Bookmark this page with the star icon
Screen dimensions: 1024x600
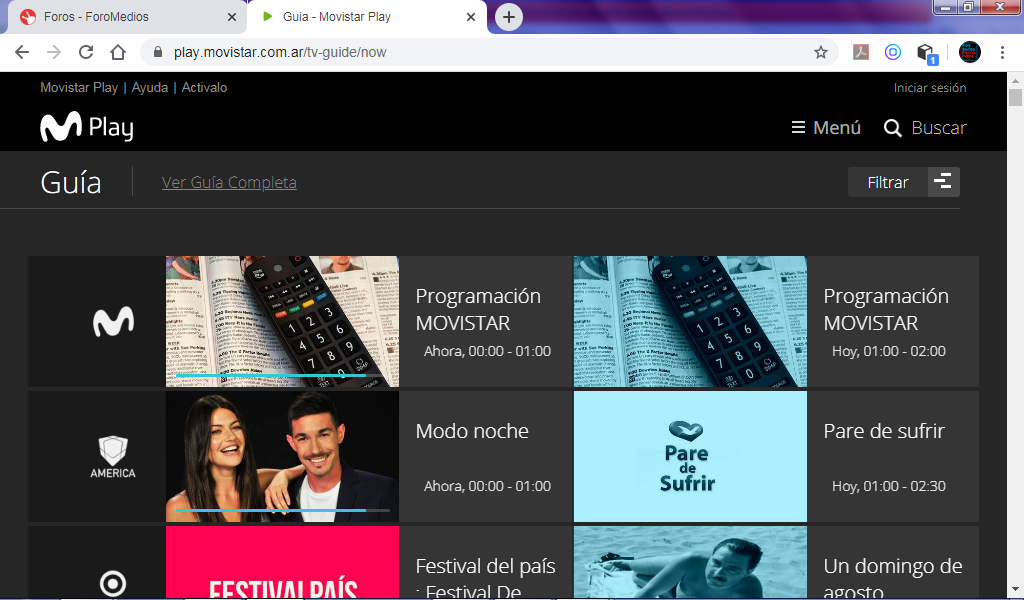click(821, 52)
